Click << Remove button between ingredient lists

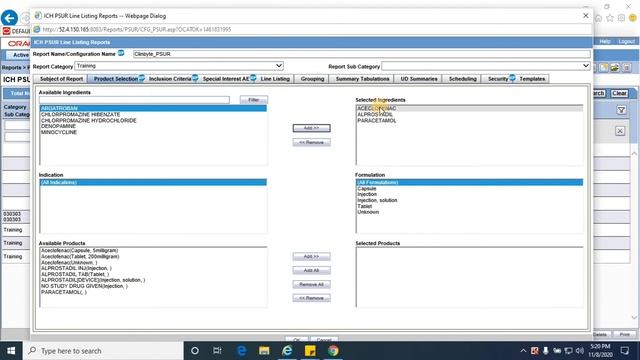point(311,142)
